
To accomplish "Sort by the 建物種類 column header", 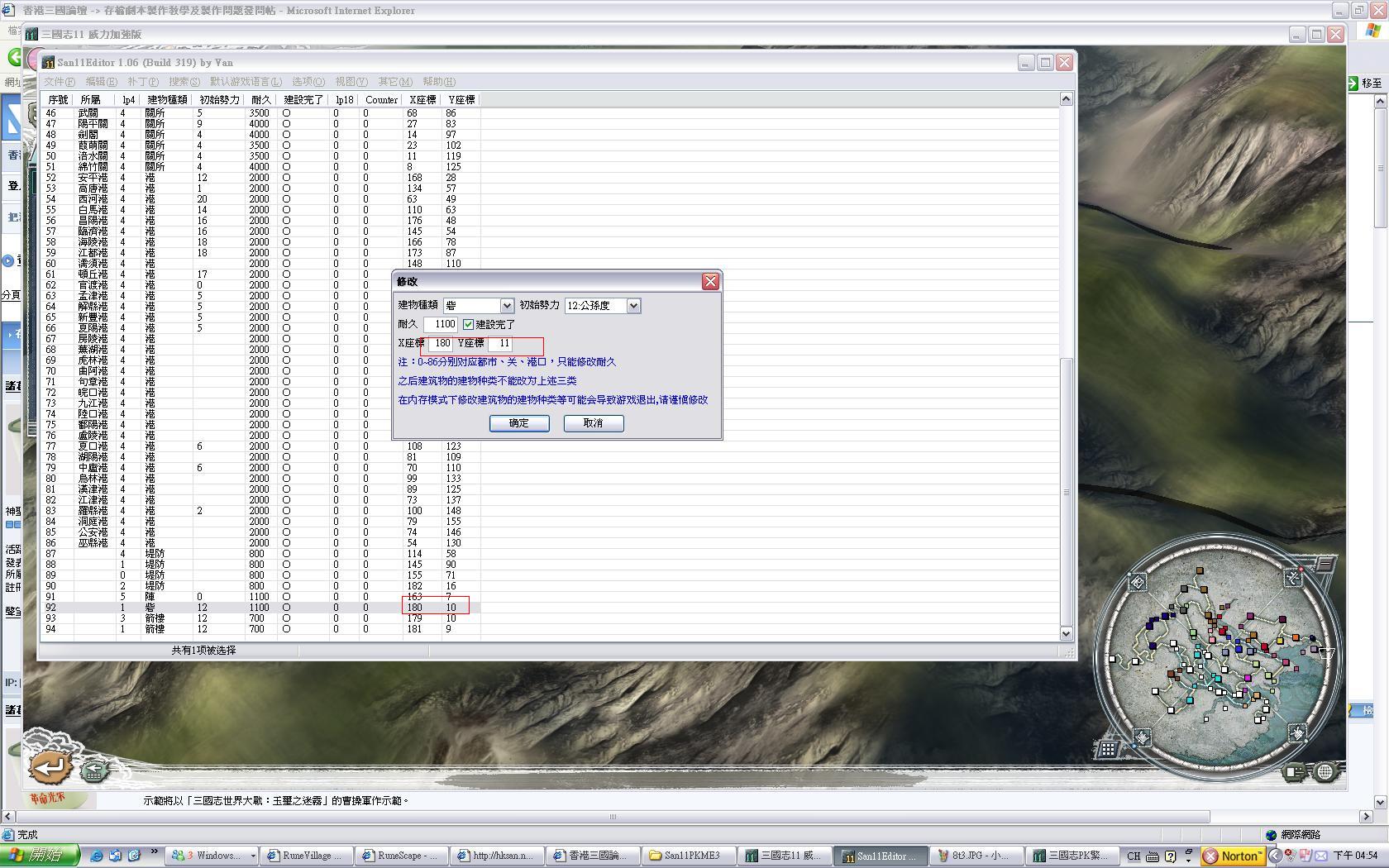I will coord(168,100).
